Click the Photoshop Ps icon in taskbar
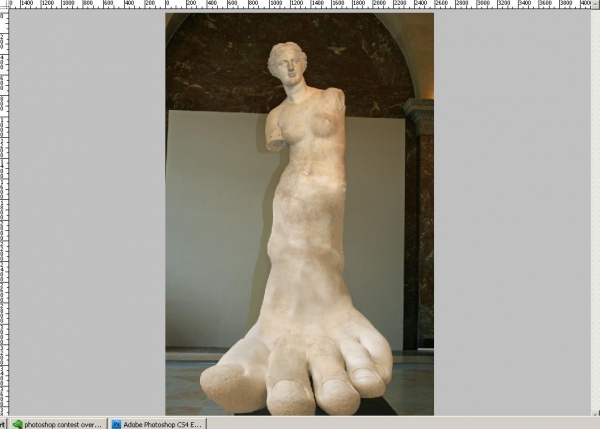Viewport: 600px width, 429px height. [116, 424]
